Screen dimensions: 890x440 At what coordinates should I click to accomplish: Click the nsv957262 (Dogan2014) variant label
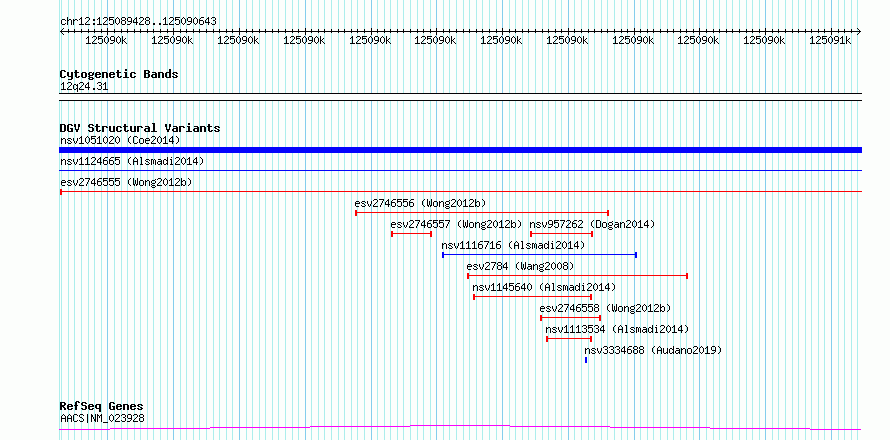tap(591, 224)
